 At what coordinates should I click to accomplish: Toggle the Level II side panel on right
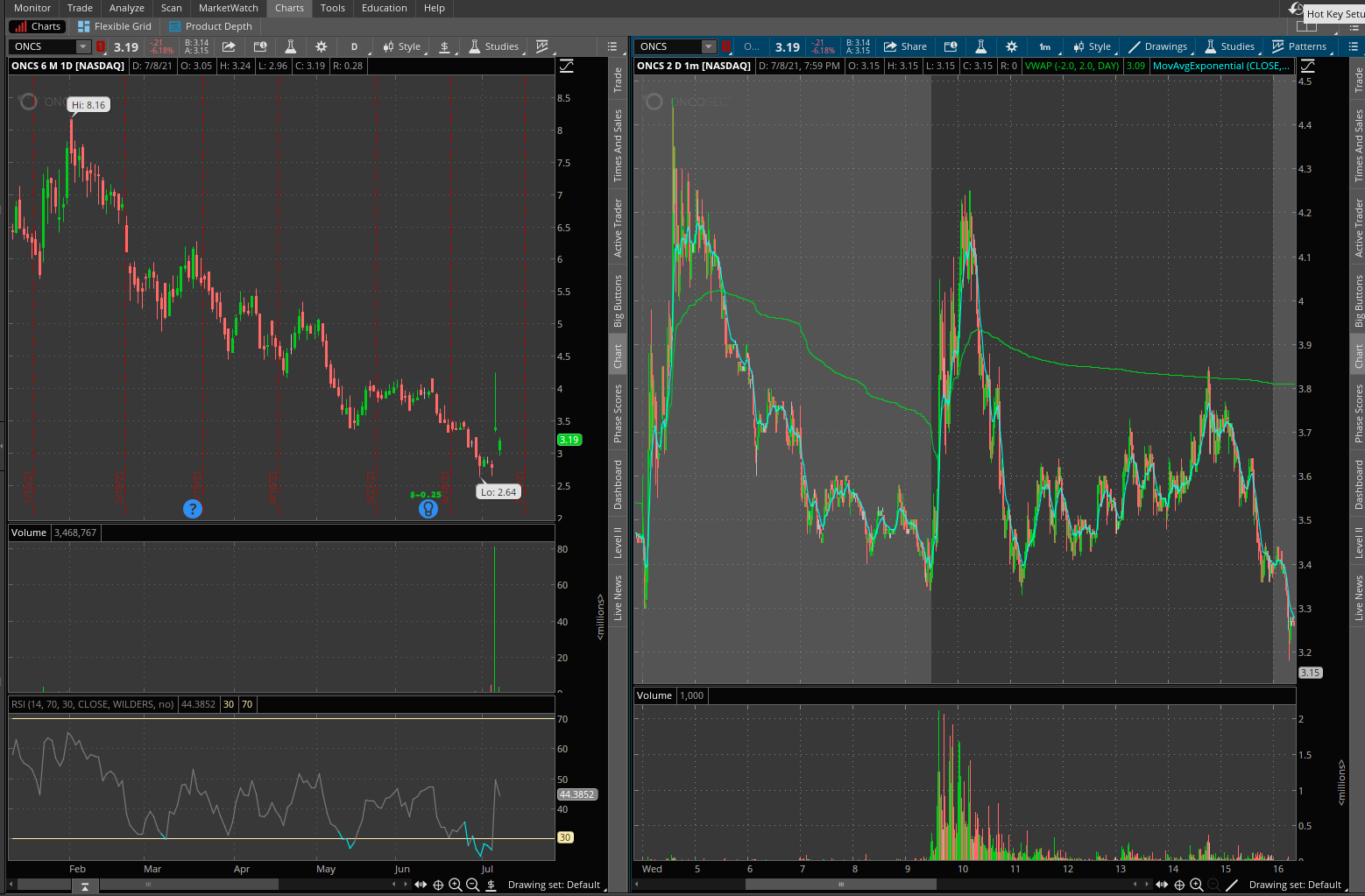click(x=1358, y=542)
